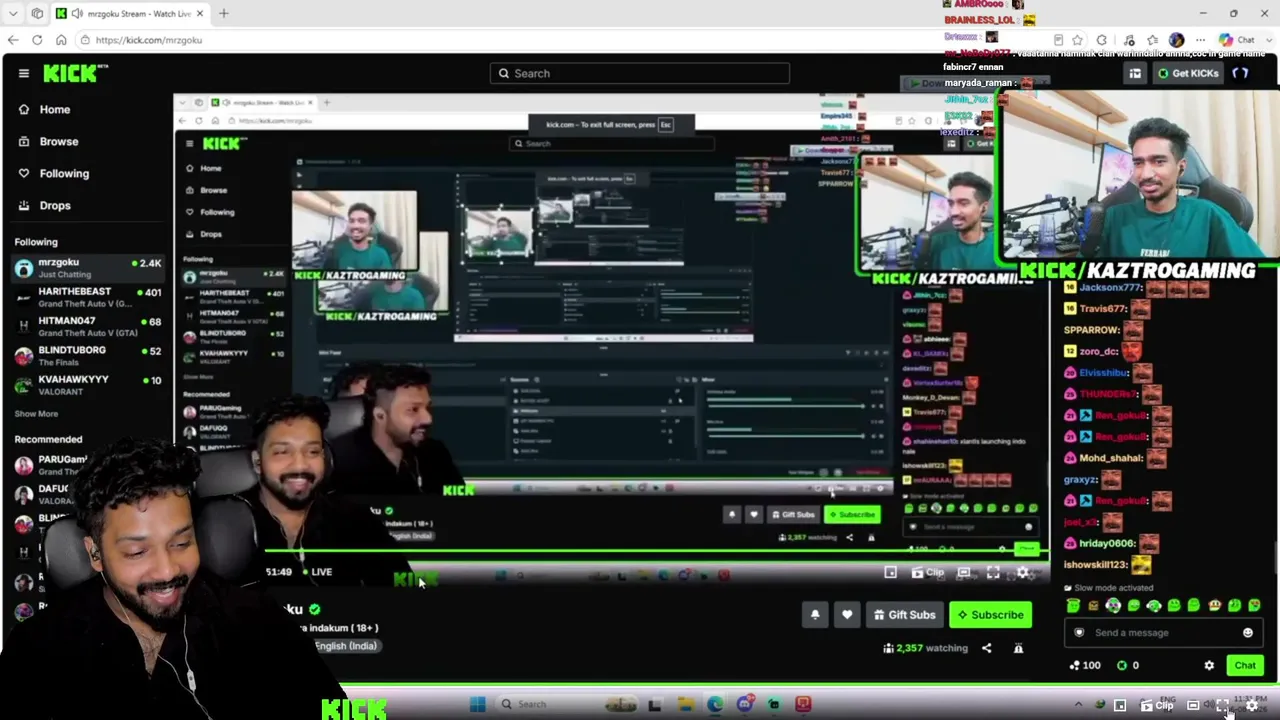The width and height of the screenshot is (1280, 720).
Task: Click the 2,357 watching viewer count
Action: click(x=925, y=648)
